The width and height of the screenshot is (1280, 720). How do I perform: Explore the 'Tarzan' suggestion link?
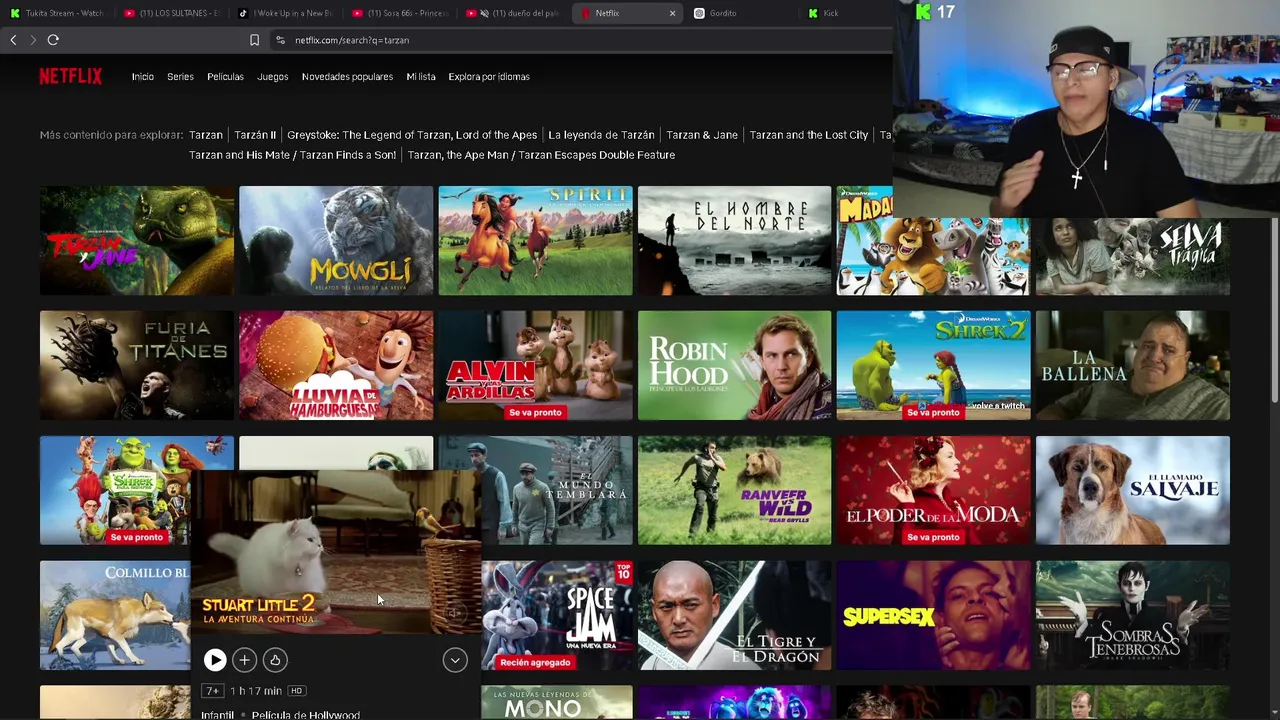coord(205,135)
